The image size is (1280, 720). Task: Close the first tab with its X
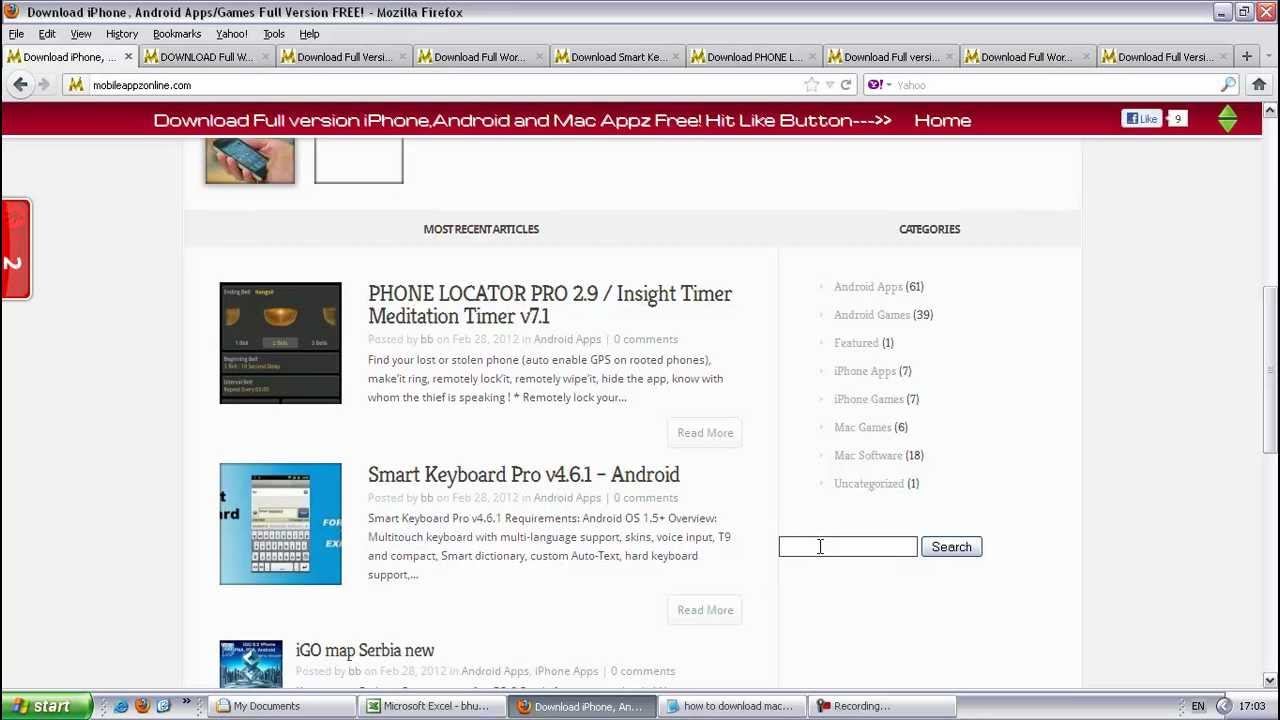[x=128, y=57]
